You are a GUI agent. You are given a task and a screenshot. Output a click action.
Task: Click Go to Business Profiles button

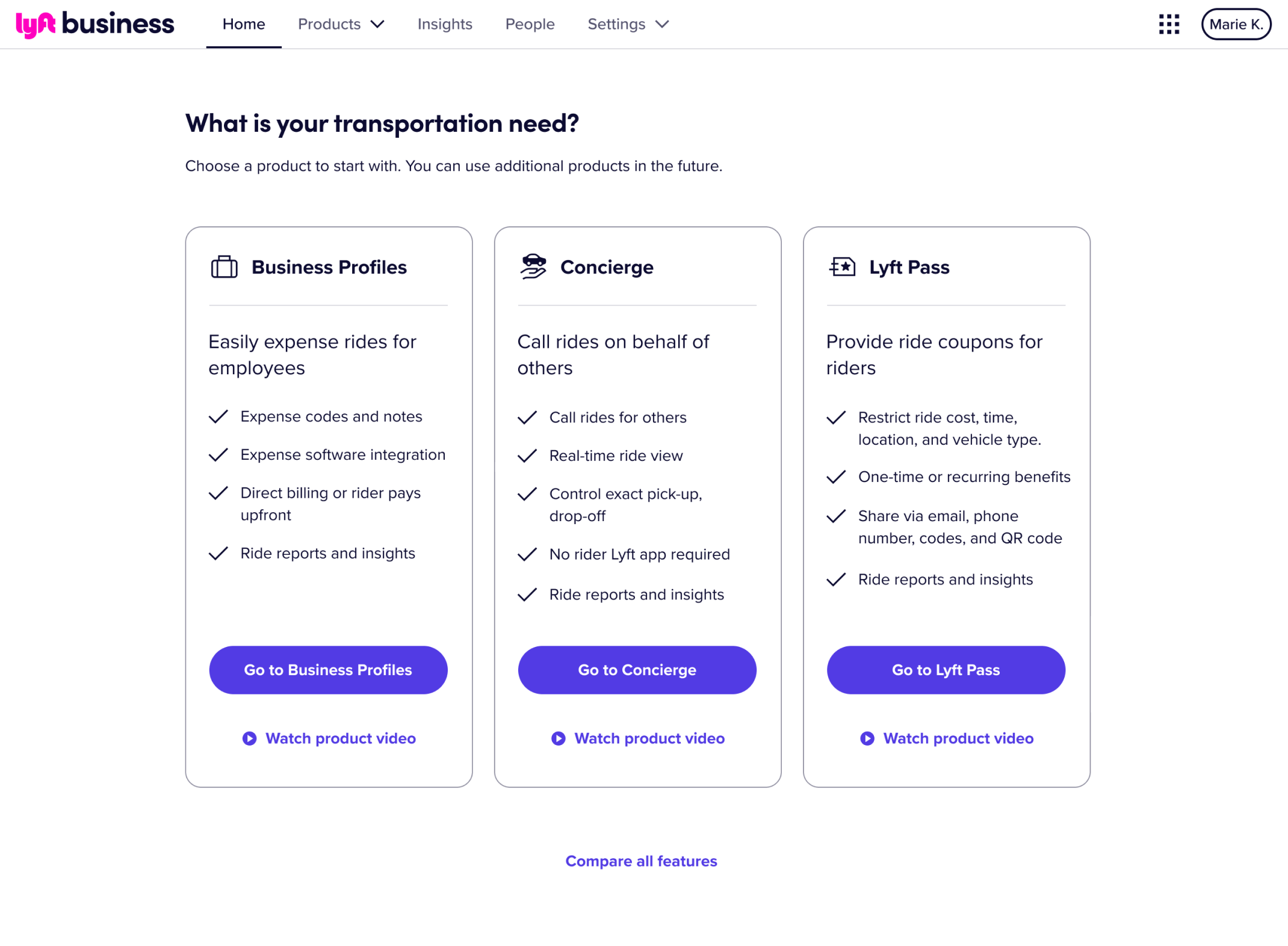tap(328, 670)
